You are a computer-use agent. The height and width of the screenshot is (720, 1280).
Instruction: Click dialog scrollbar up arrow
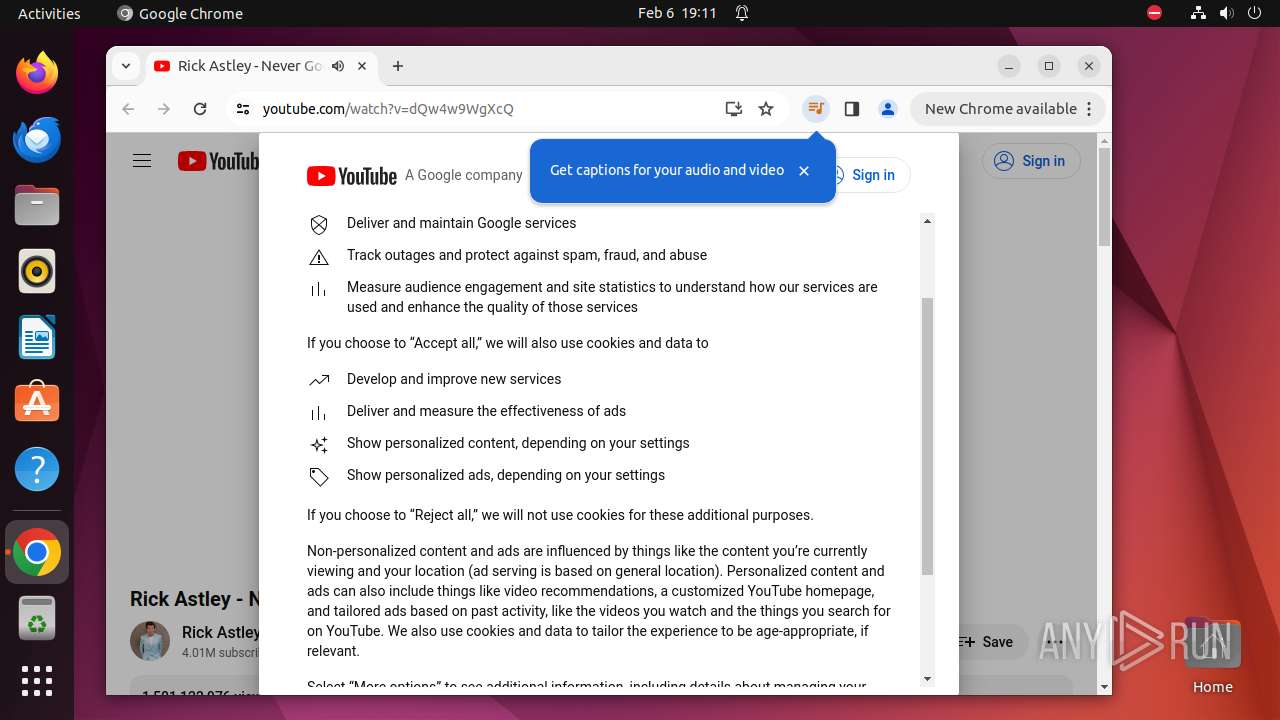point(927,221)
